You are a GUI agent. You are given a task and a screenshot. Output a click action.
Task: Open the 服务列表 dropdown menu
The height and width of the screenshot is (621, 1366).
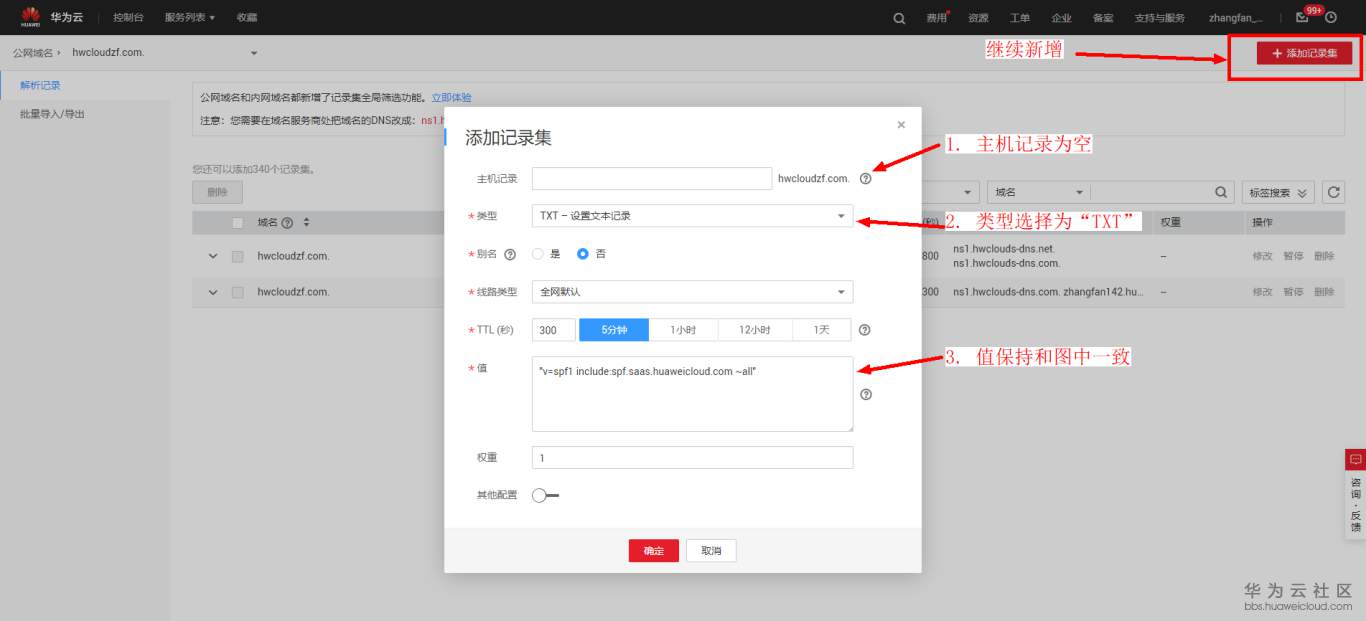pyautogui.click(x=190, y=18)
